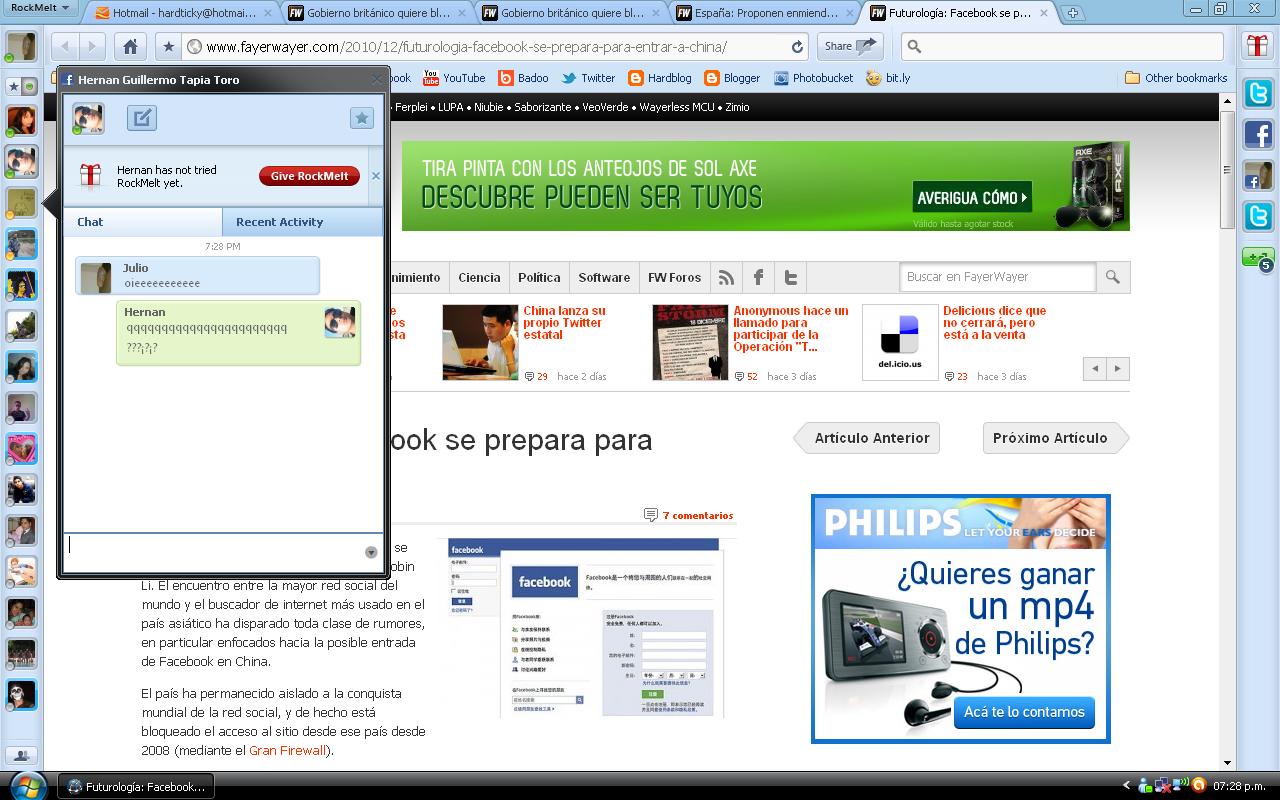
Task: Select the Recent Activity tab
Action: coord(302,222)
